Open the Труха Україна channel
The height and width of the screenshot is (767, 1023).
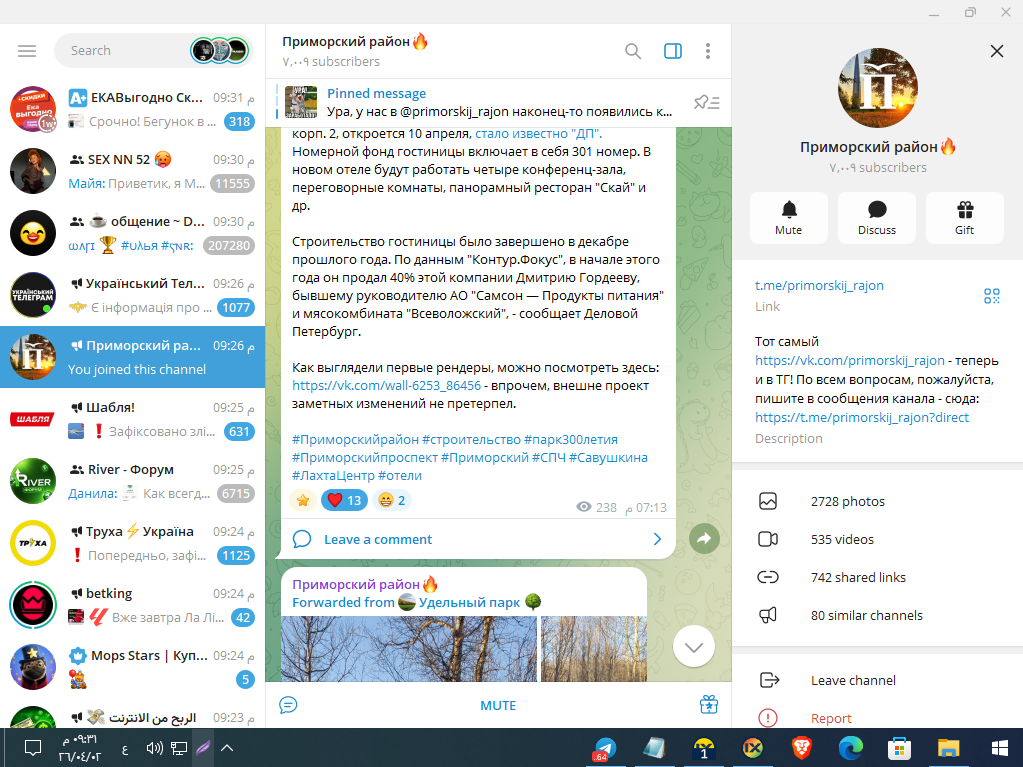(132, 543)
